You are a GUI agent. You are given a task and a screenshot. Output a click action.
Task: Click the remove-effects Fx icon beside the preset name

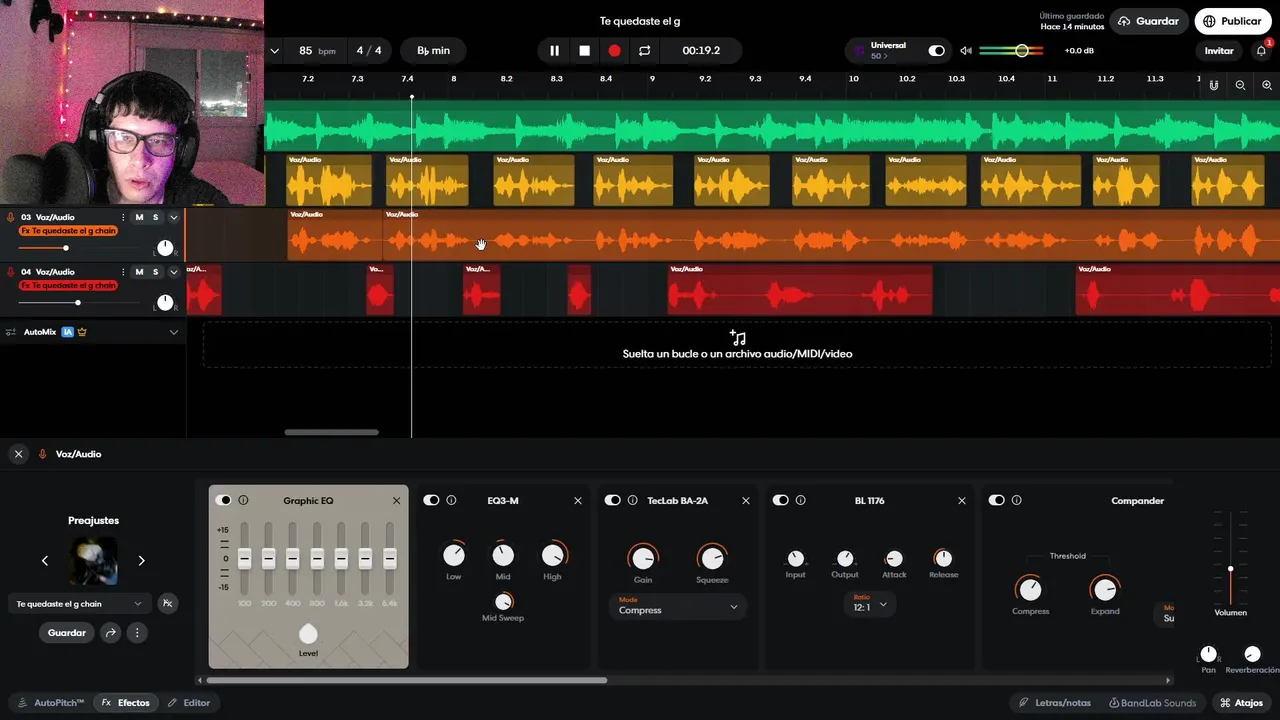pos(168,604)
